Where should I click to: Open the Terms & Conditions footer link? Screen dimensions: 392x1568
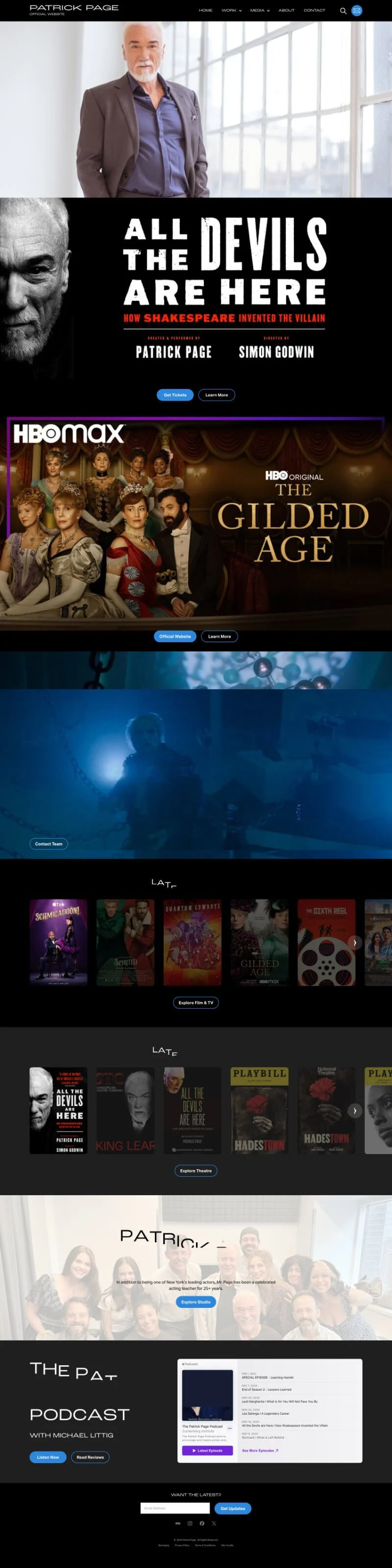coord(205,1545)
